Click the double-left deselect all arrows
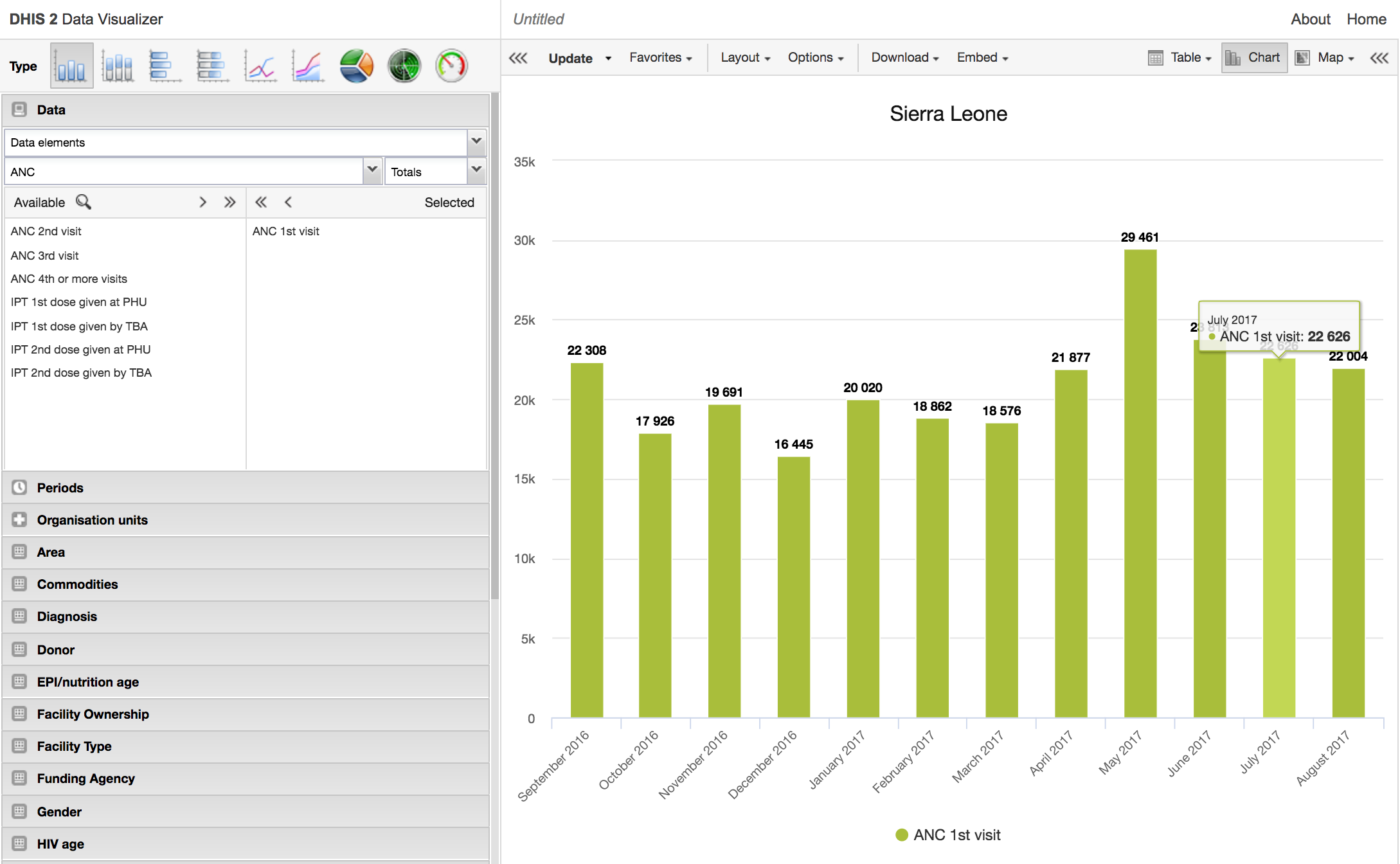 coord(260,202)
